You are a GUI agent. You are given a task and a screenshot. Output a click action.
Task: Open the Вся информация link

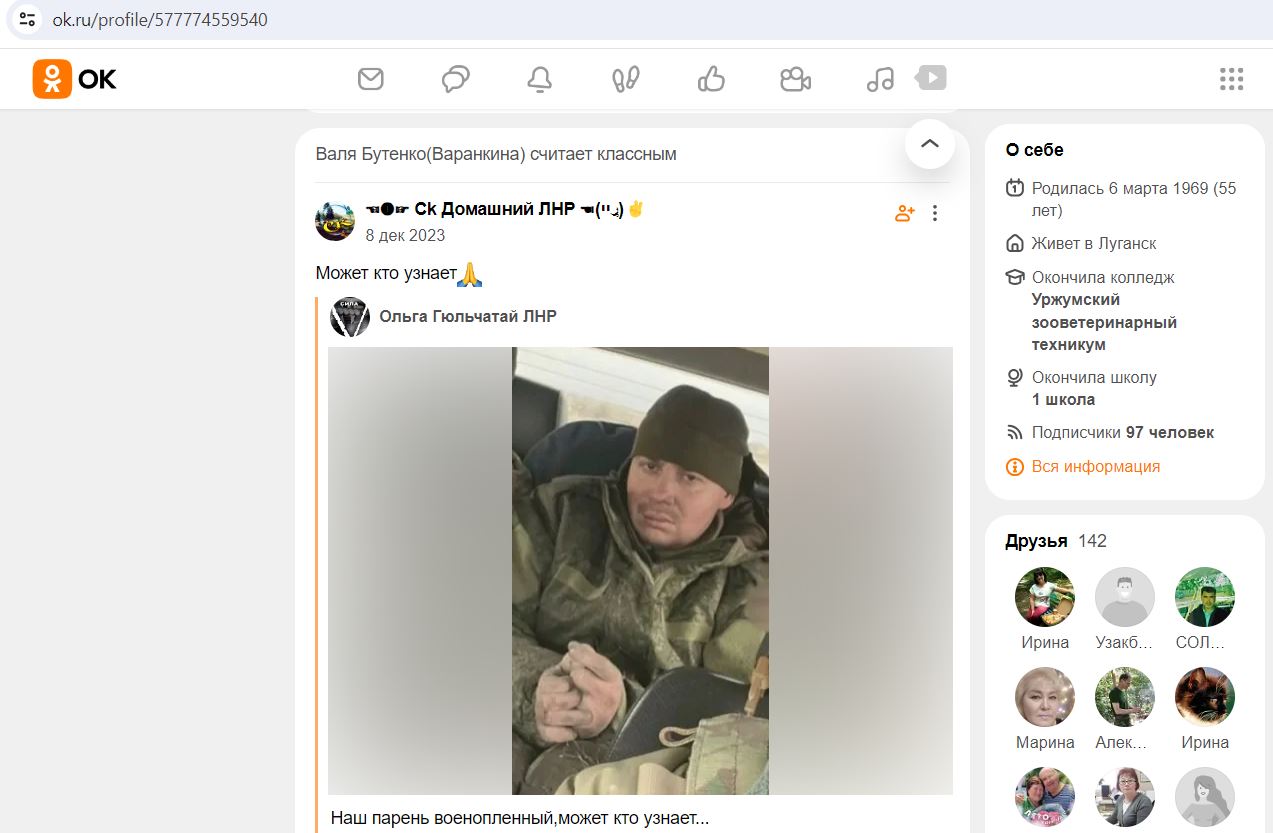click(1096, 466)
